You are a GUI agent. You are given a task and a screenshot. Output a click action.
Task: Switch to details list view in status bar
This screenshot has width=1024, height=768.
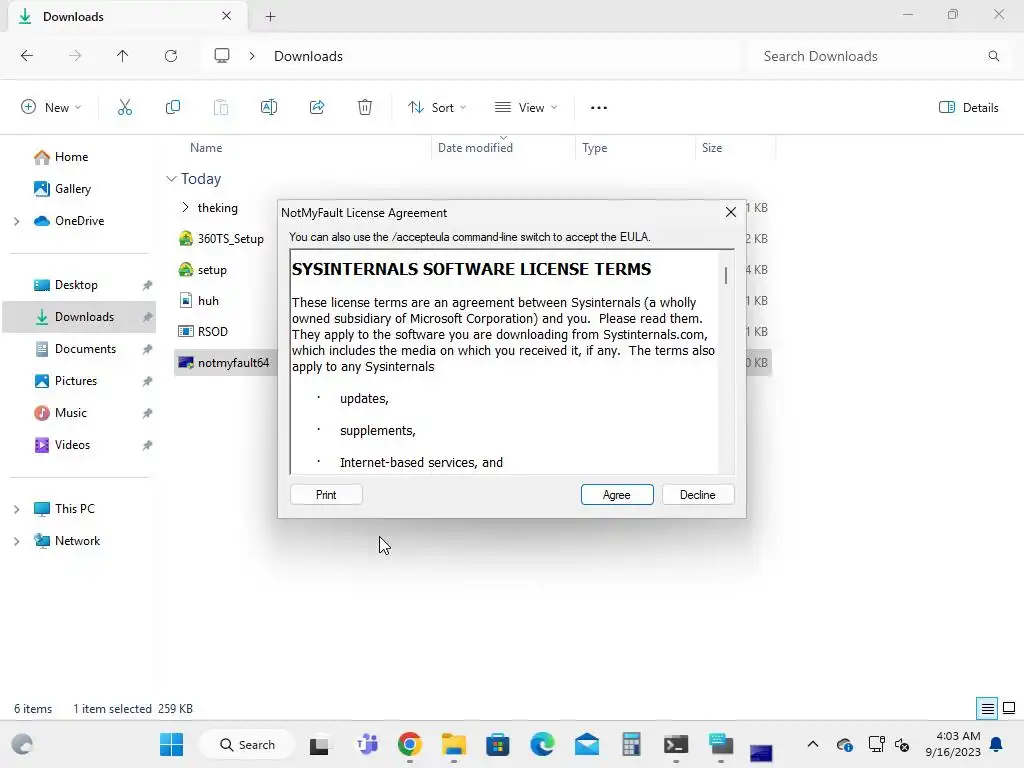coord(987,708)
